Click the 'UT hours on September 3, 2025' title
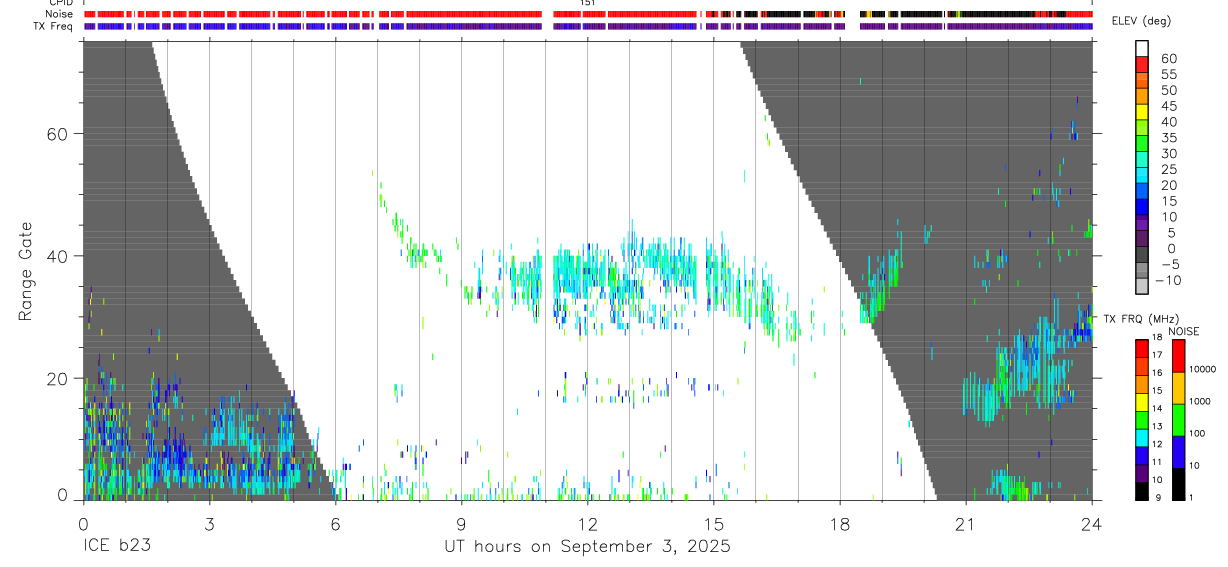1228x567 pixels. click(587, 547)
